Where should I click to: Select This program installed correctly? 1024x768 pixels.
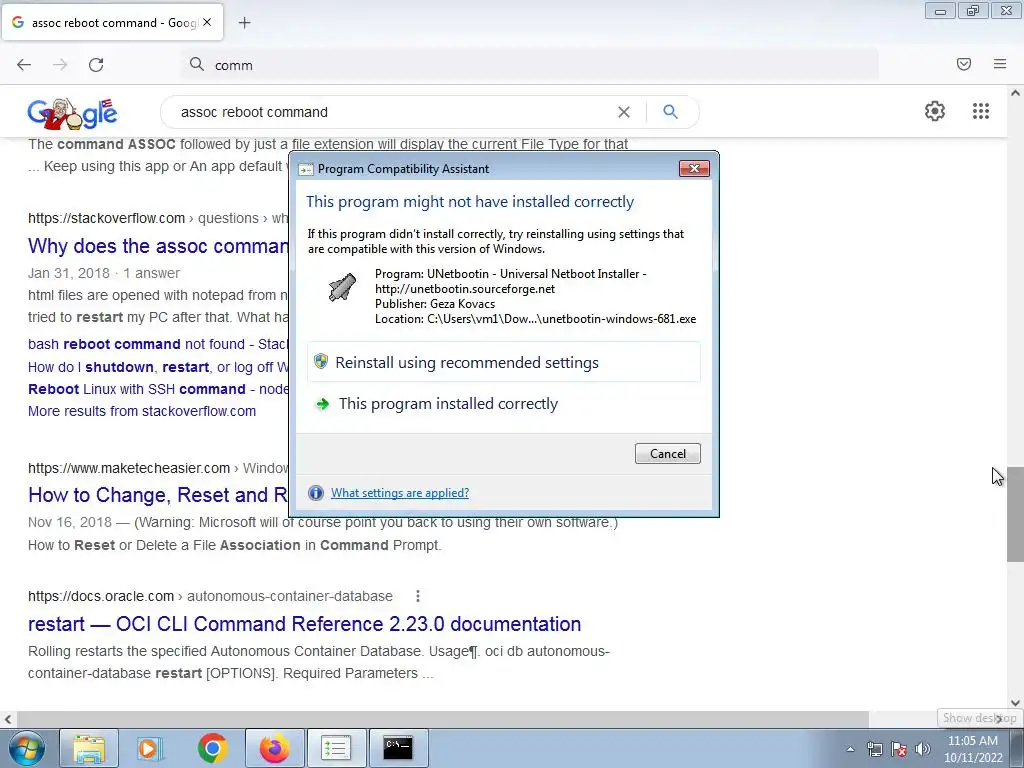(x=504, y=404)
